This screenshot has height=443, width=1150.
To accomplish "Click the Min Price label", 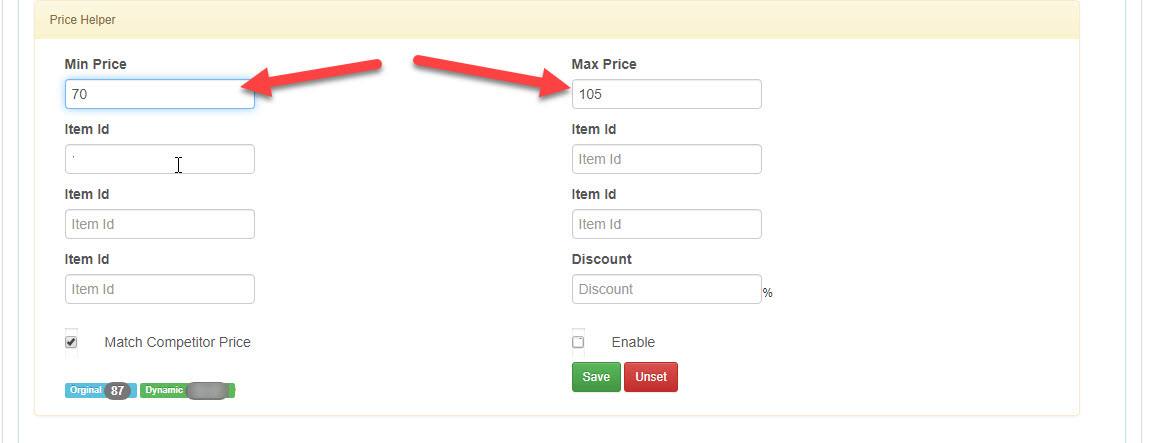I will [95, 65].
